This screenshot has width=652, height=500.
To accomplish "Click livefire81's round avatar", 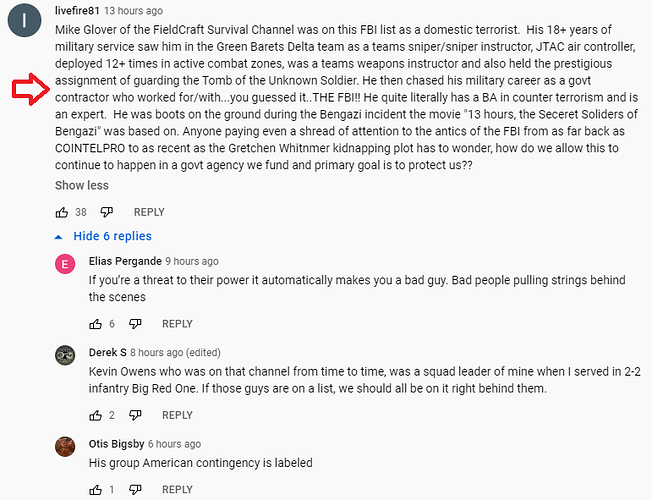I will (25, 20).
